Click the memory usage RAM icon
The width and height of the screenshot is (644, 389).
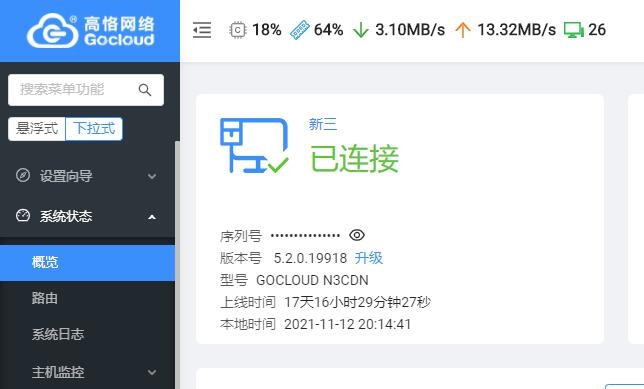pos(299,30)
